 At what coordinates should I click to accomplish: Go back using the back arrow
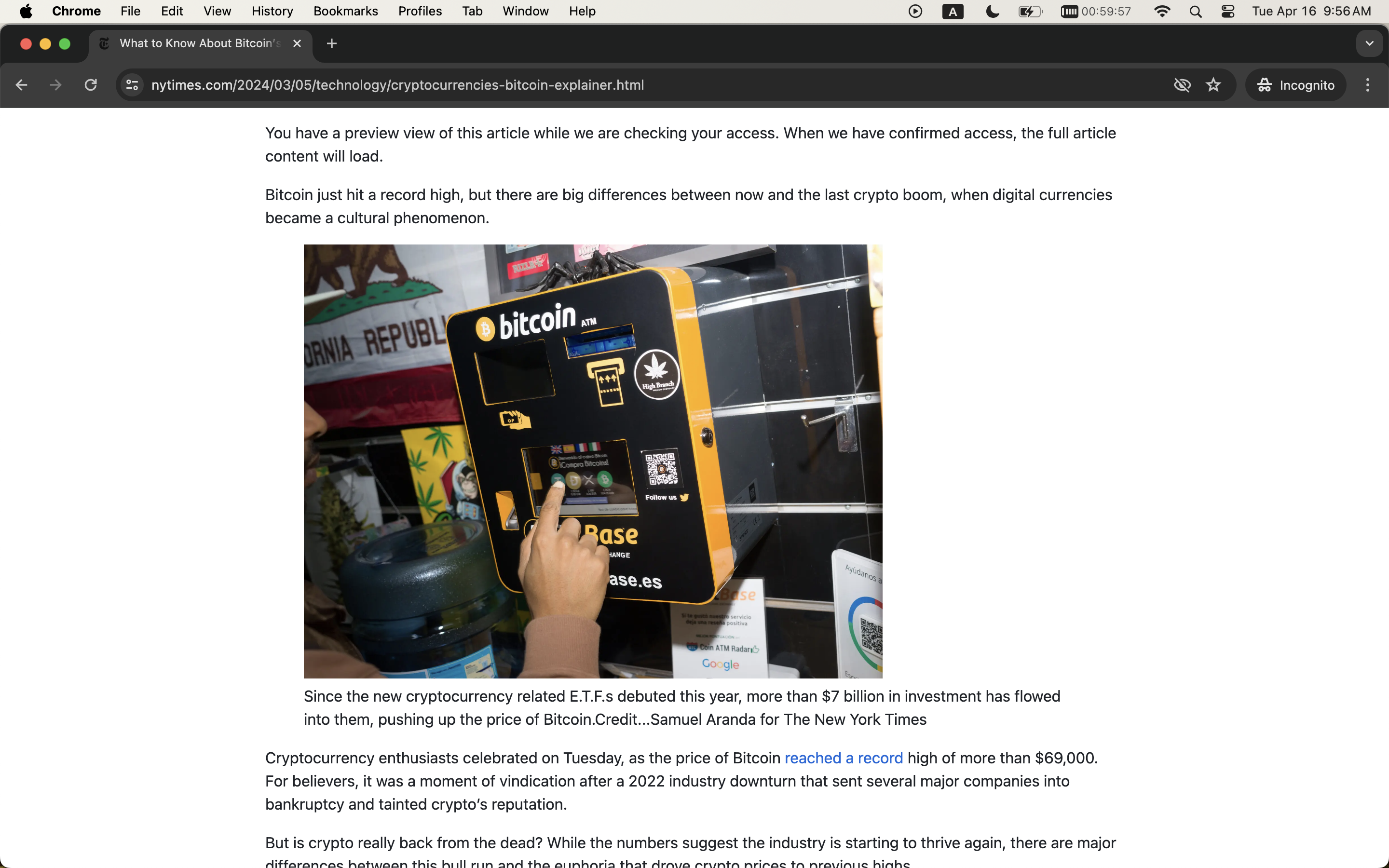[21, 85]
